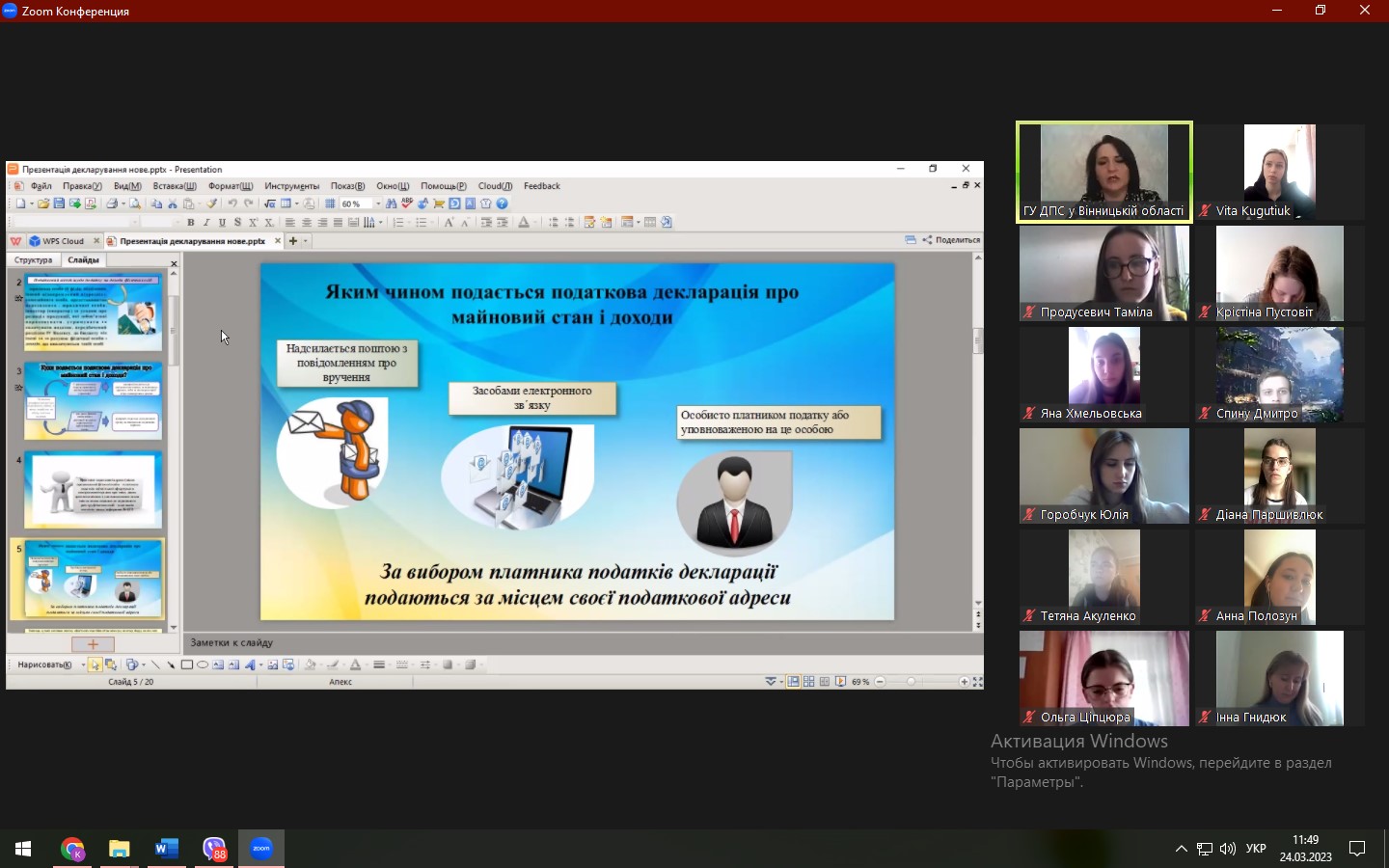Click the Print icon
This screenshot has width=1389, height=868.
(x=112, y=203)
